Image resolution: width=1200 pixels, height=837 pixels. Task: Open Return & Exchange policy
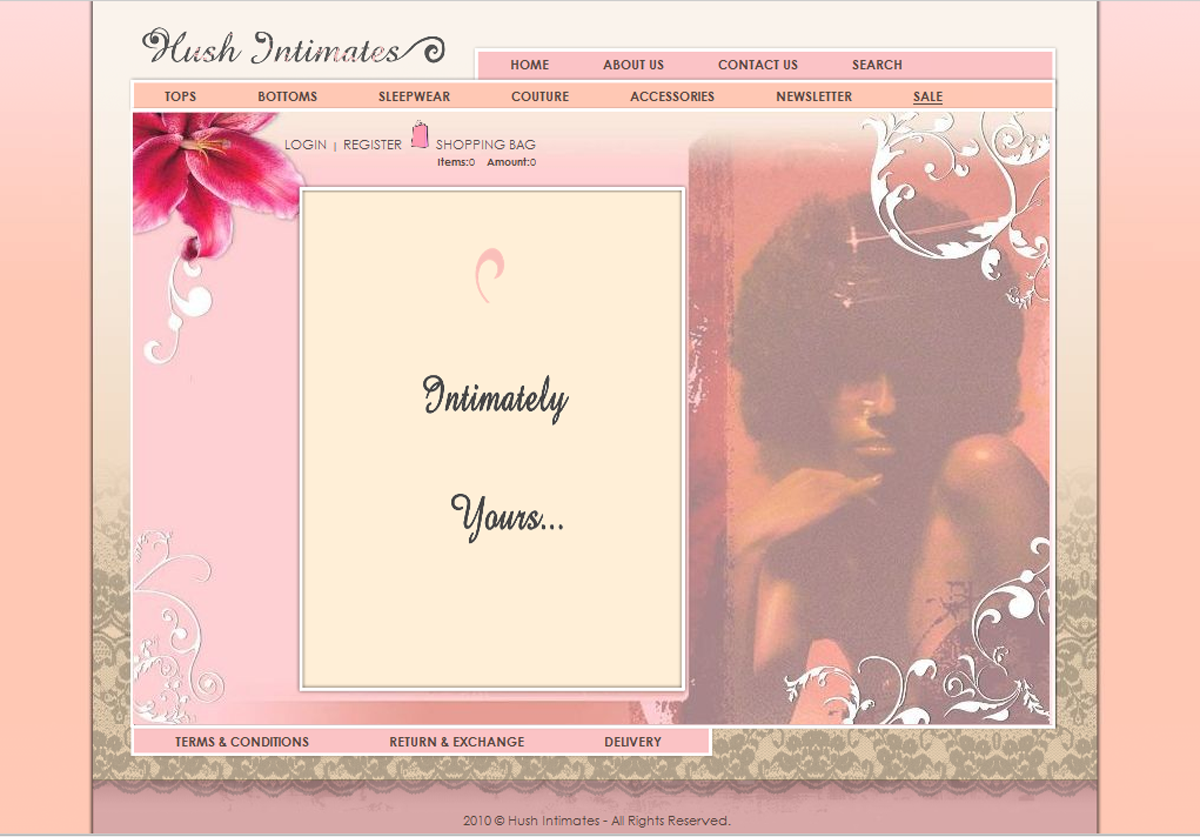tap(456, 742)
